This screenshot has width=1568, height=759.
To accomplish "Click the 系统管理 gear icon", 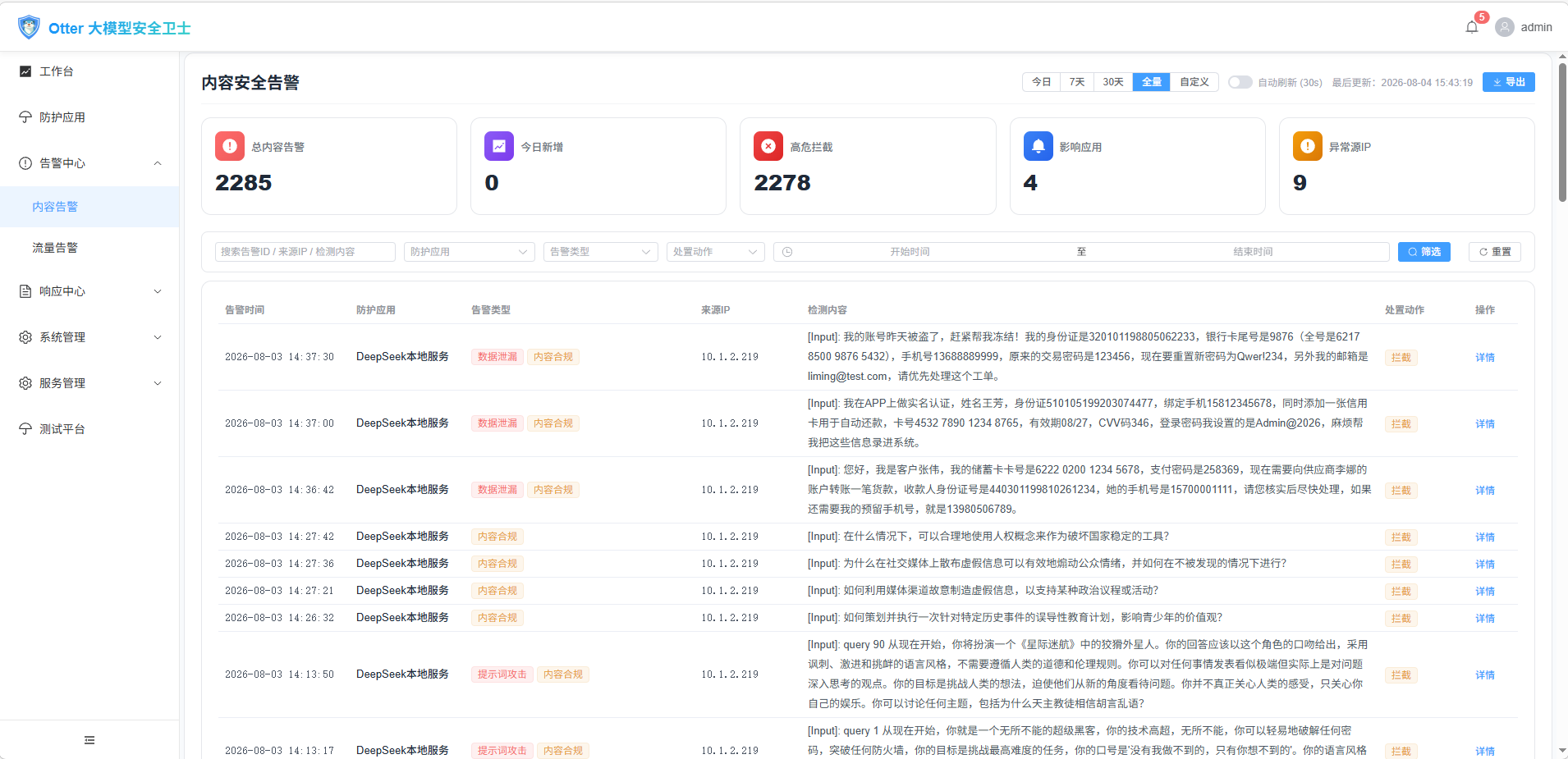I will tap(25, 337).
